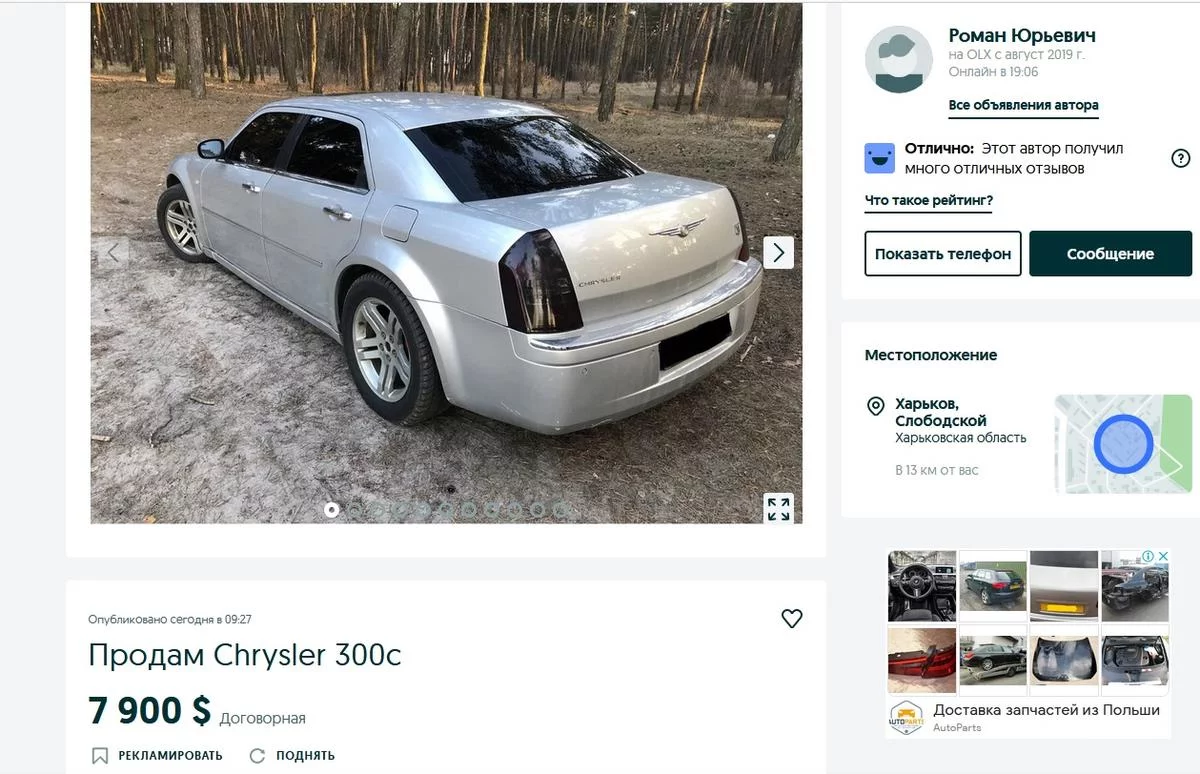Select the first dot in the photo carousel
The width and height of the screenshot is (1200, 774).
pyautogui.click(x=331, y=510)
